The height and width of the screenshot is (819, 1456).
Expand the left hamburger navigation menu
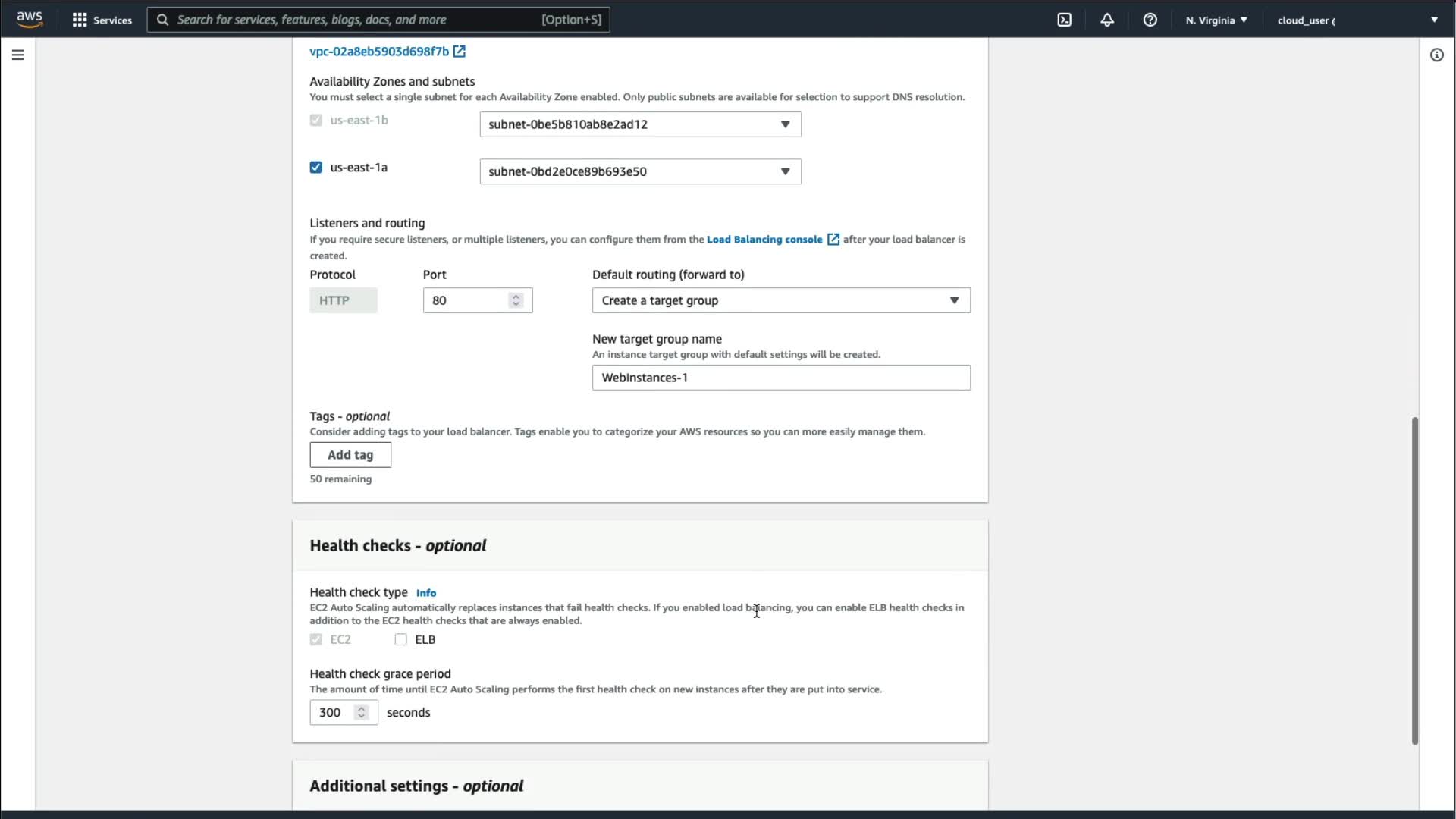(18, 55)
